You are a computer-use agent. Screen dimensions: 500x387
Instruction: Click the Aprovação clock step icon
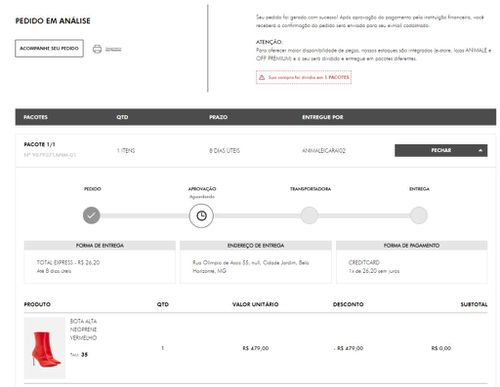click(x=201, y=216)
